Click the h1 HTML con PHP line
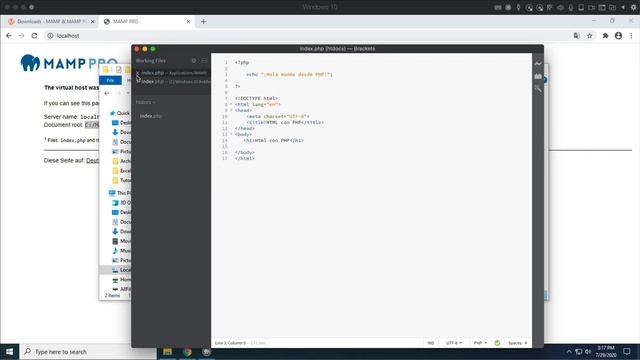The image size is (640, 360). point(273,140)
